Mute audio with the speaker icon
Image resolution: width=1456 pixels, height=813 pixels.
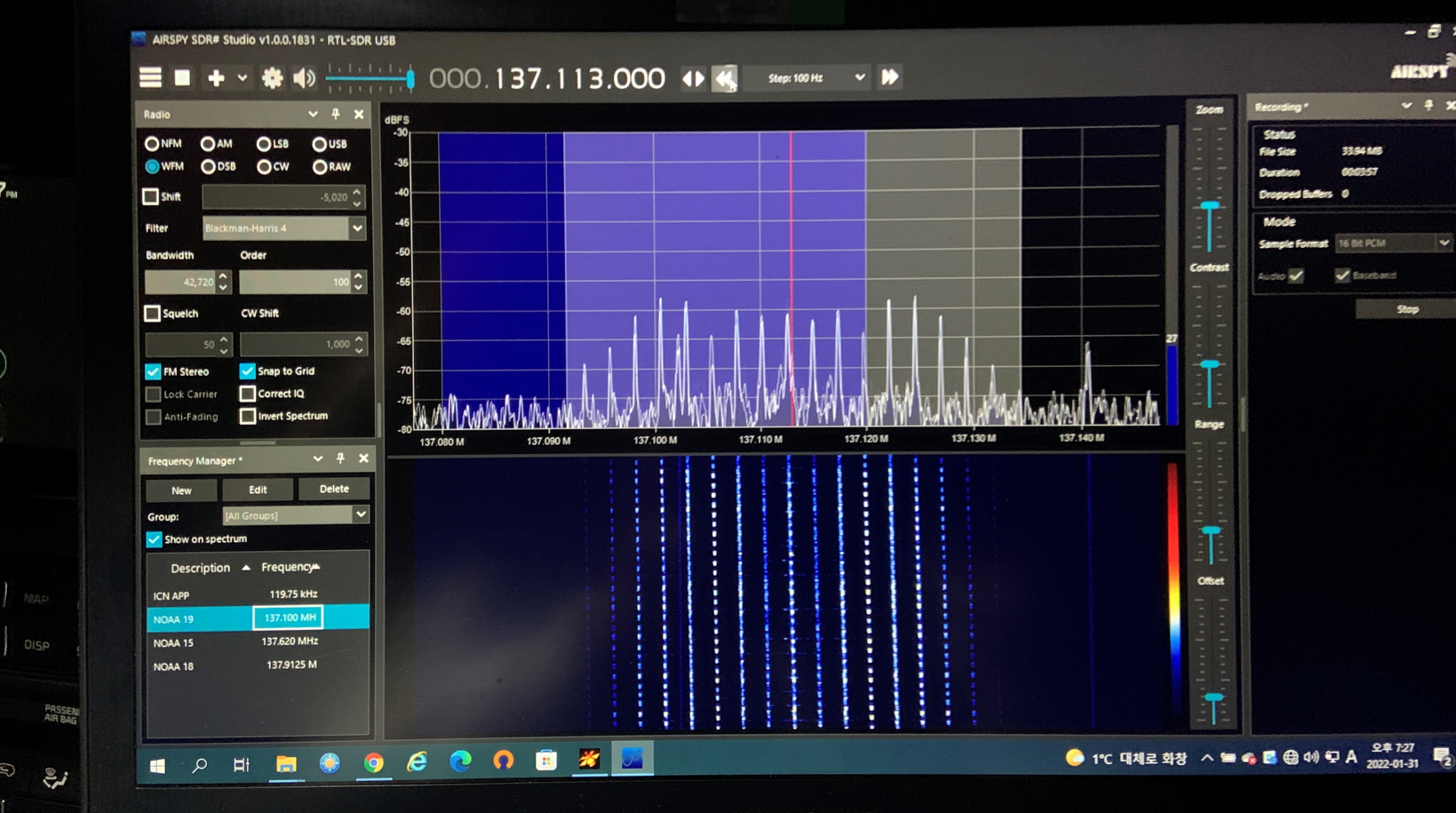(305, 78)
